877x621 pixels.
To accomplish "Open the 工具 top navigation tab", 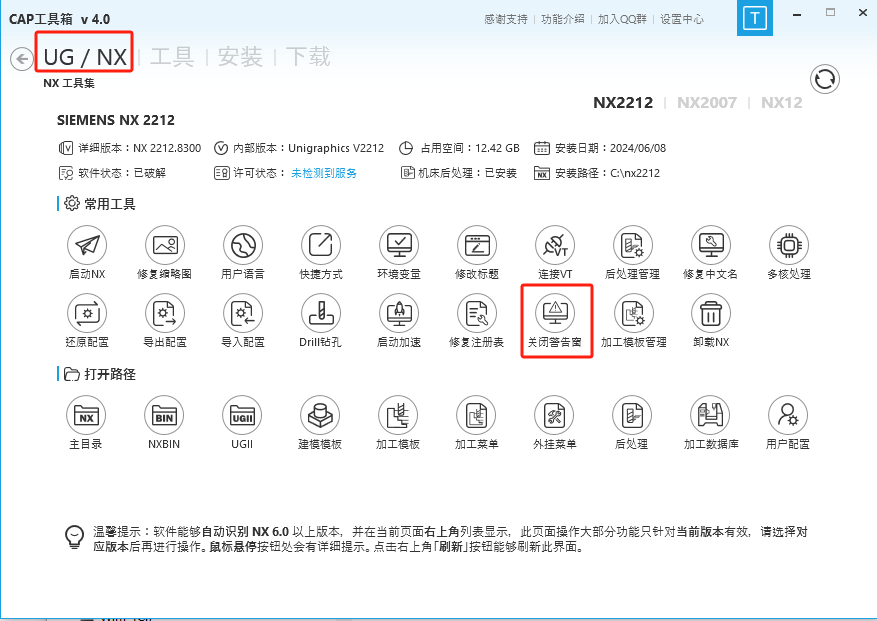I will click(172, 57).
